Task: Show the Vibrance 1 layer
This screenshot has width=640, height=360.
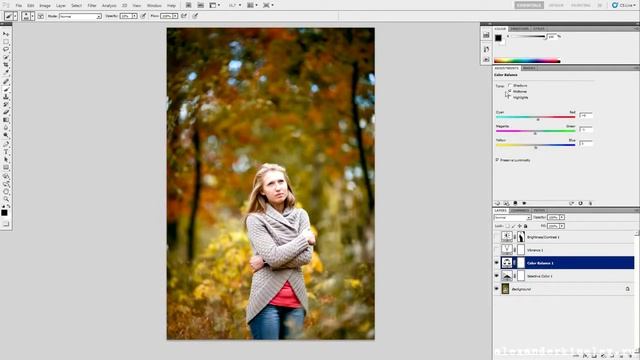Action: point(497,250)
